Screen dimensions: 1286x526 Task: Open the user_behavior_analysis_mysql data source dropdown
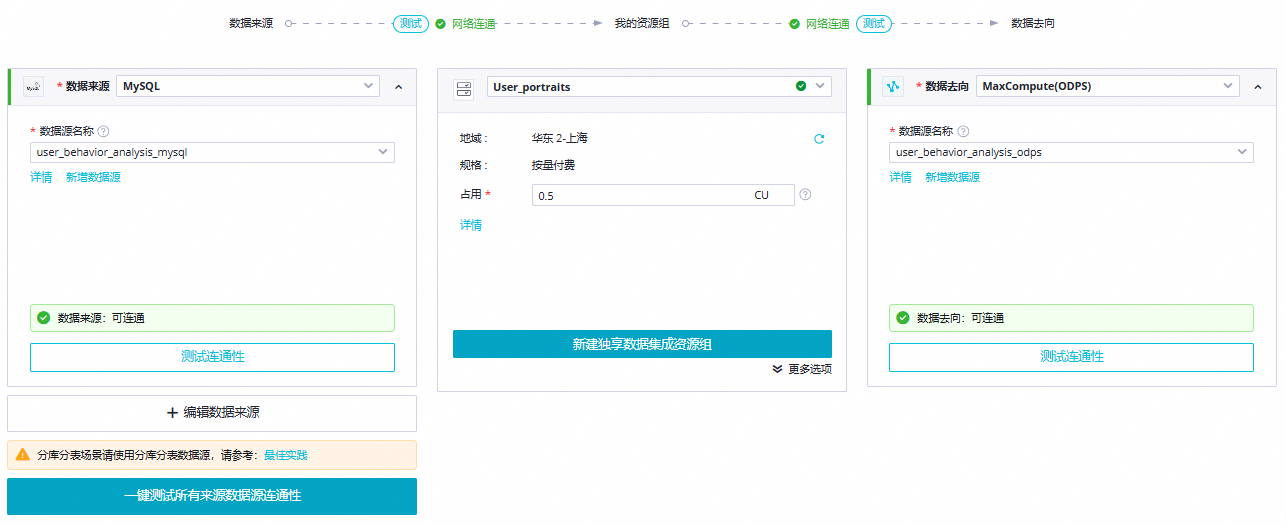click(x=212, y=152)
